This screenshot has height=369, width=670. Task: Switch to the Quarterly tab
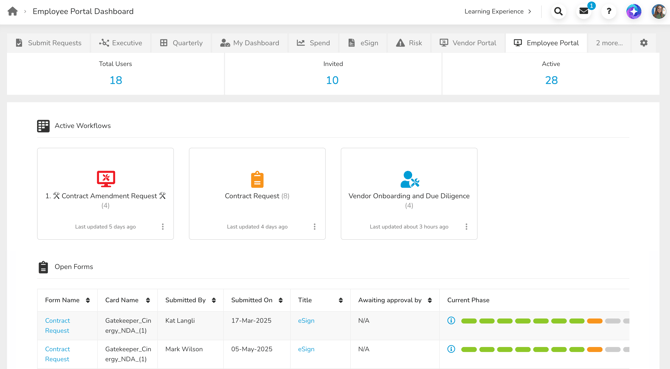coord(181,43)
